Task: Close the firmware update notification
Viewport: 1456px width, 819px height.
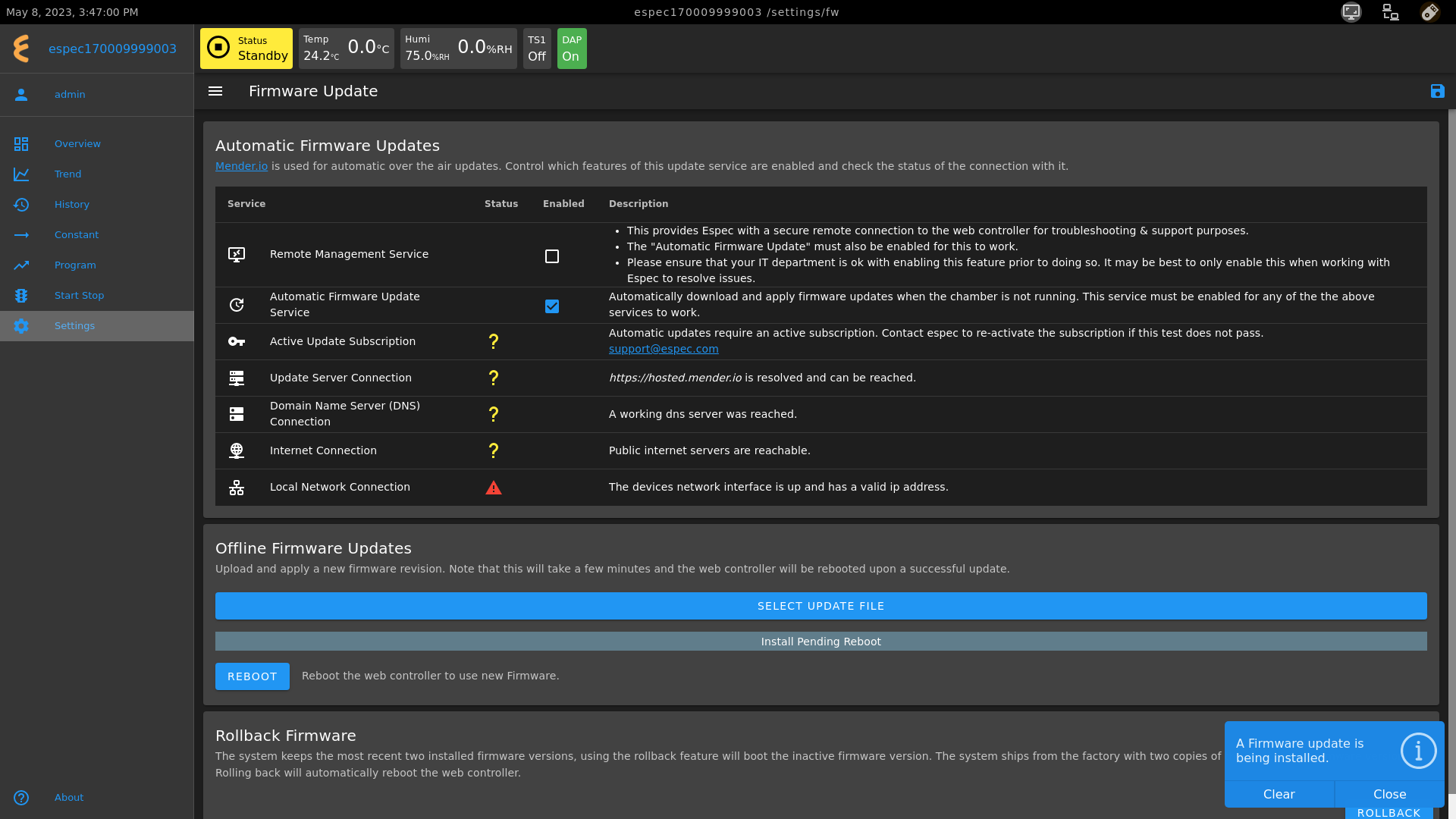Action: 1389,794
